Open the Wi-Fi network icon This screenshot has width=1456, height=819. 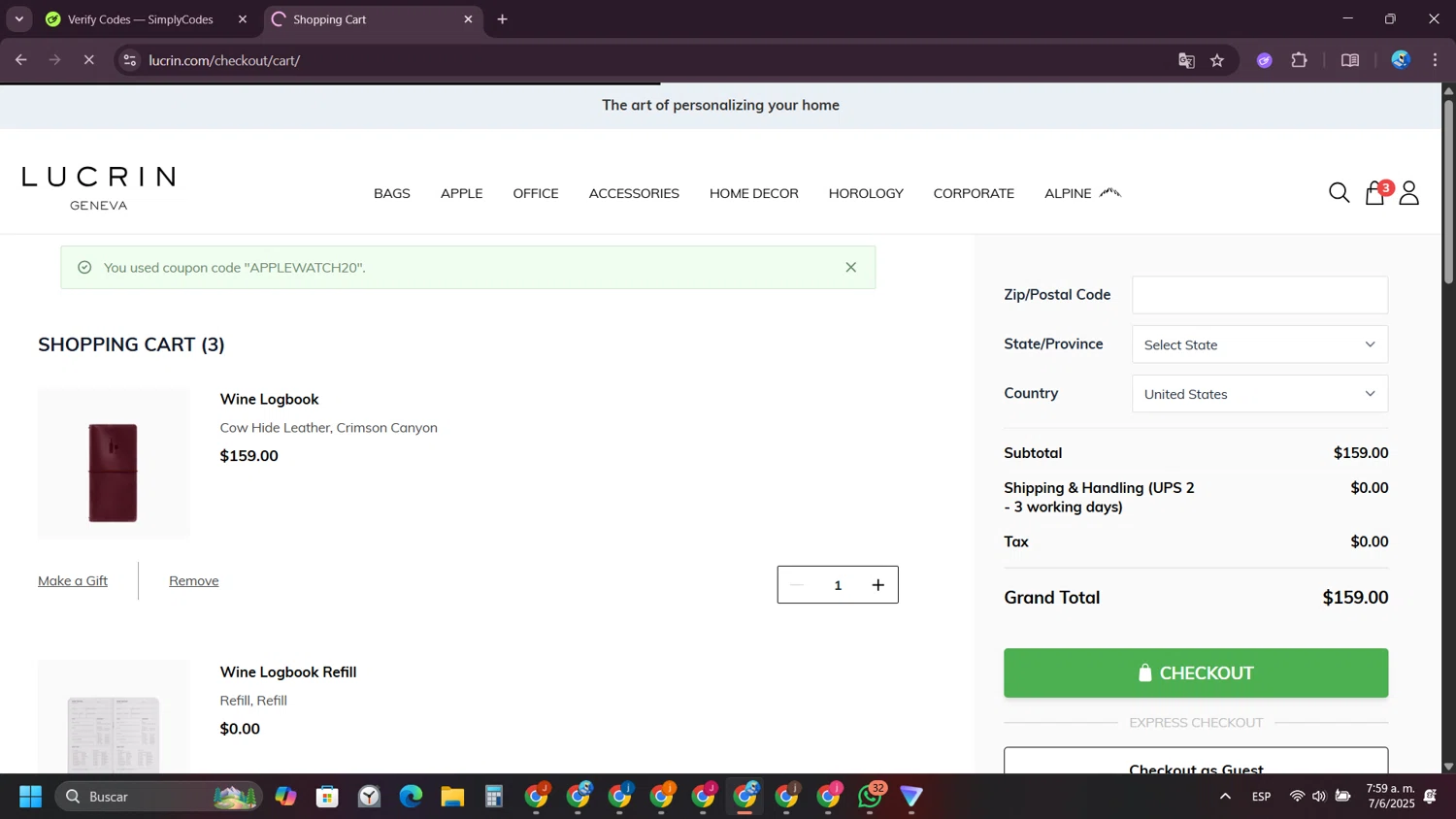[x=1297, y=797]
